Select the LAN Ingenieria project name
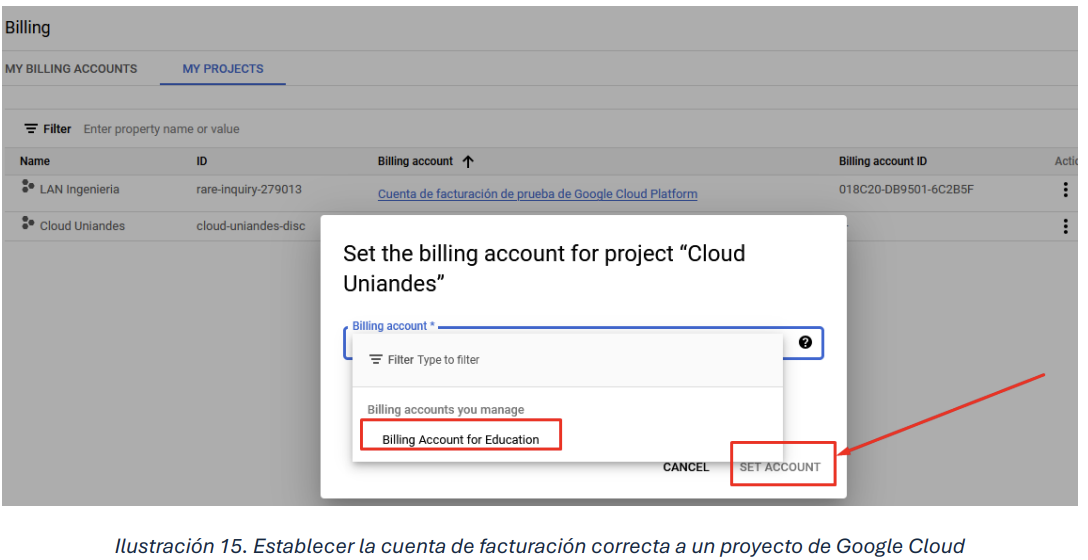The height and width of the screenshot is (560, 1088). 80,189
